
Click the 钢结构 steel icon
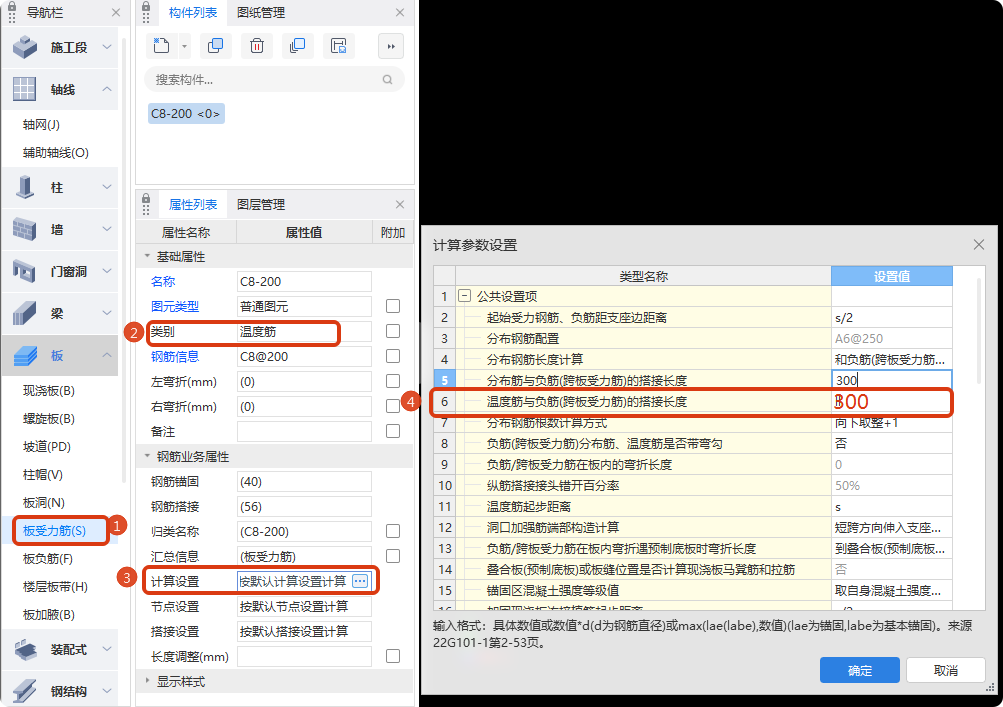click(24, 691)
